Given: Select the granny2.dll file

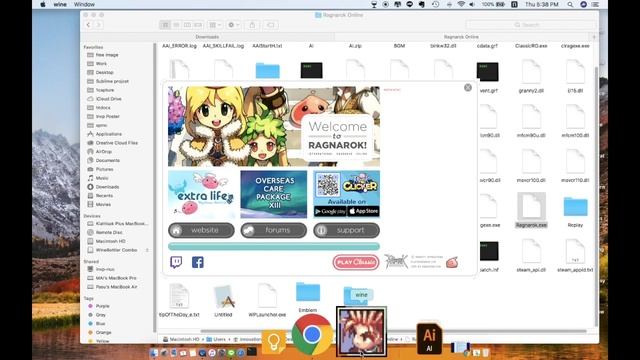Looking at the screenshot, I should coord(531,76).
